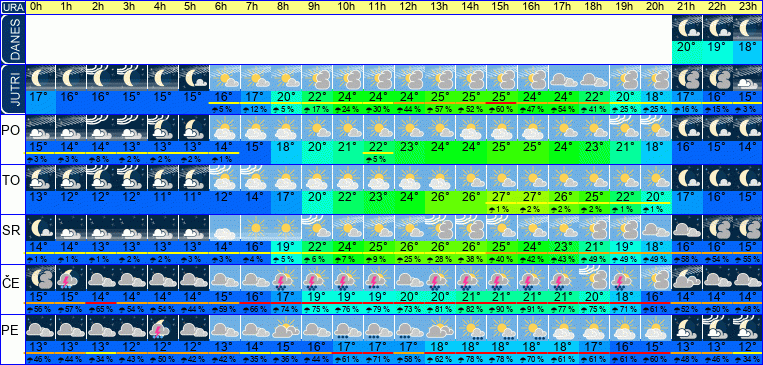Select the ČE 8h thunderstorm icon
The image size is (763, 365).
click(286, 278)
